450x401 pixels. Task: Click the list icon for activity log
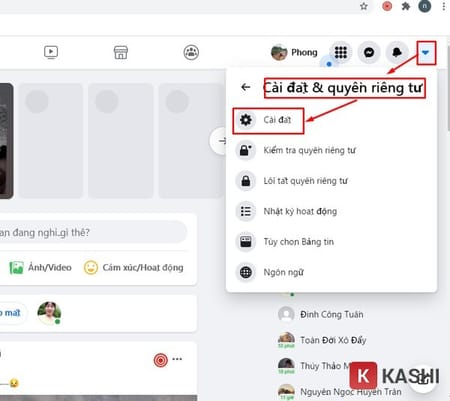[x=246, y=211]
